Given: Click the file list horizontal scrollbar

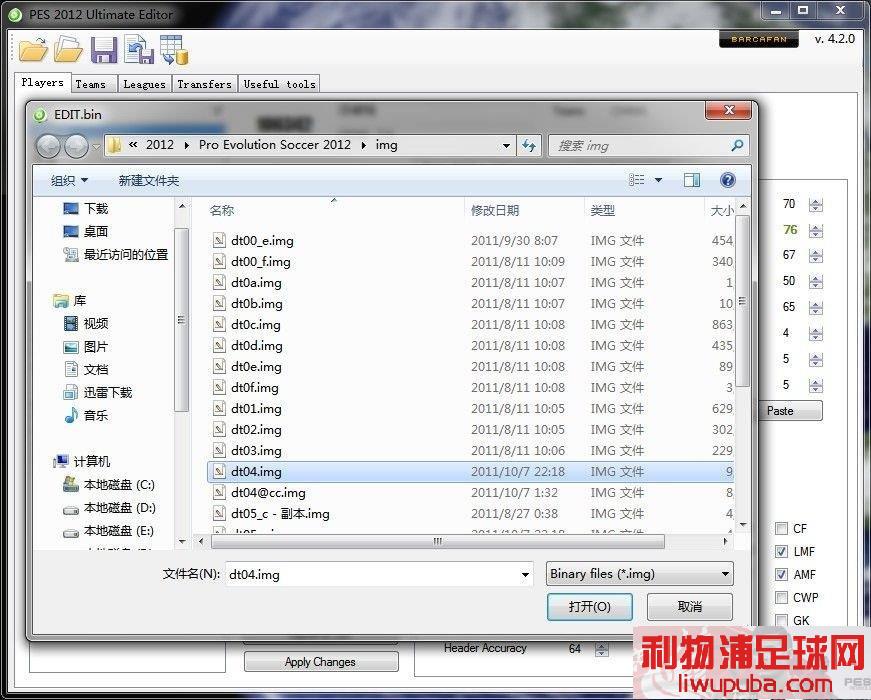Looking at the screenshot, I should [438, 541].
